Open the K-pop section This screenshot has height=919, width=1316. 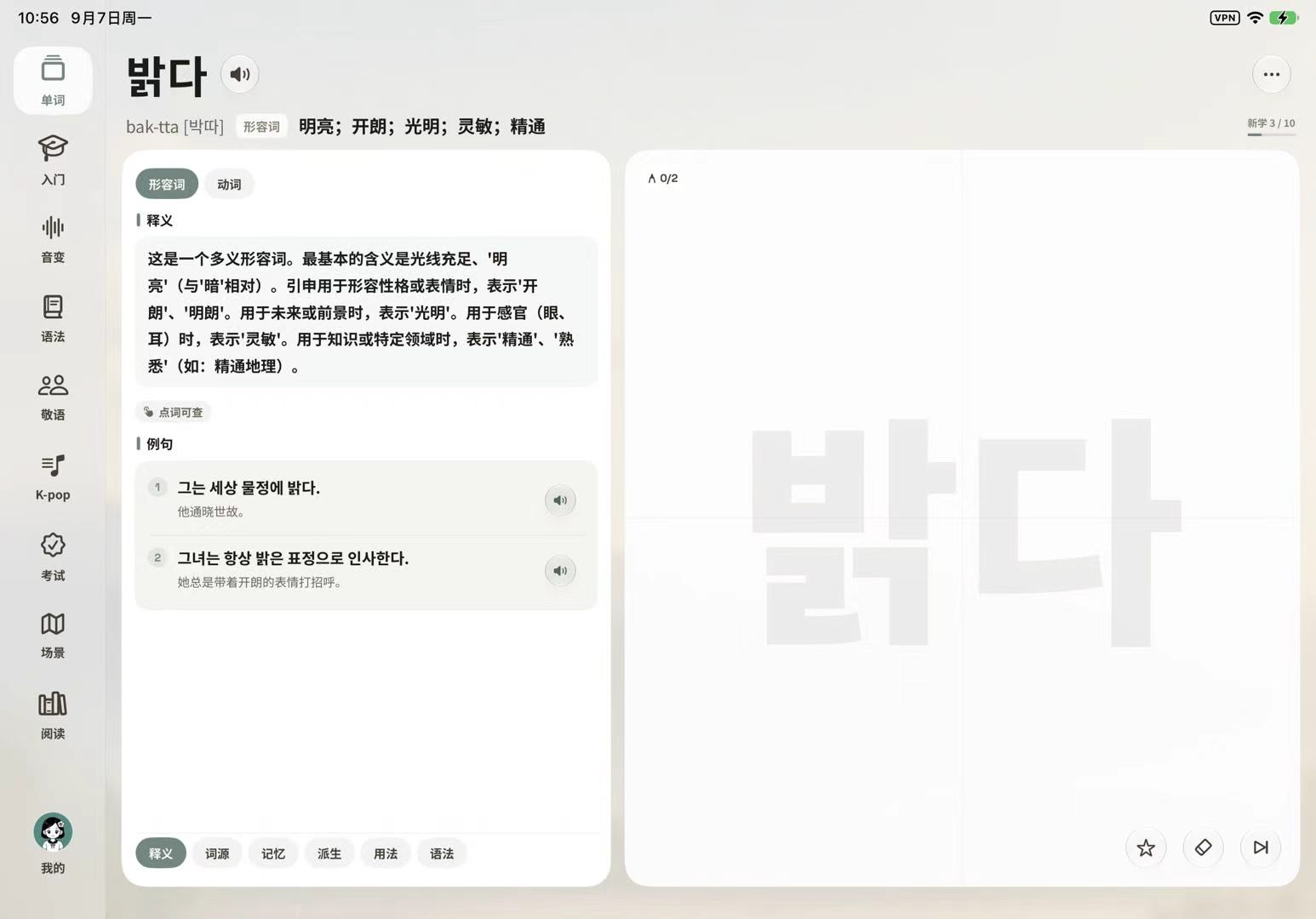click(53, 477)
